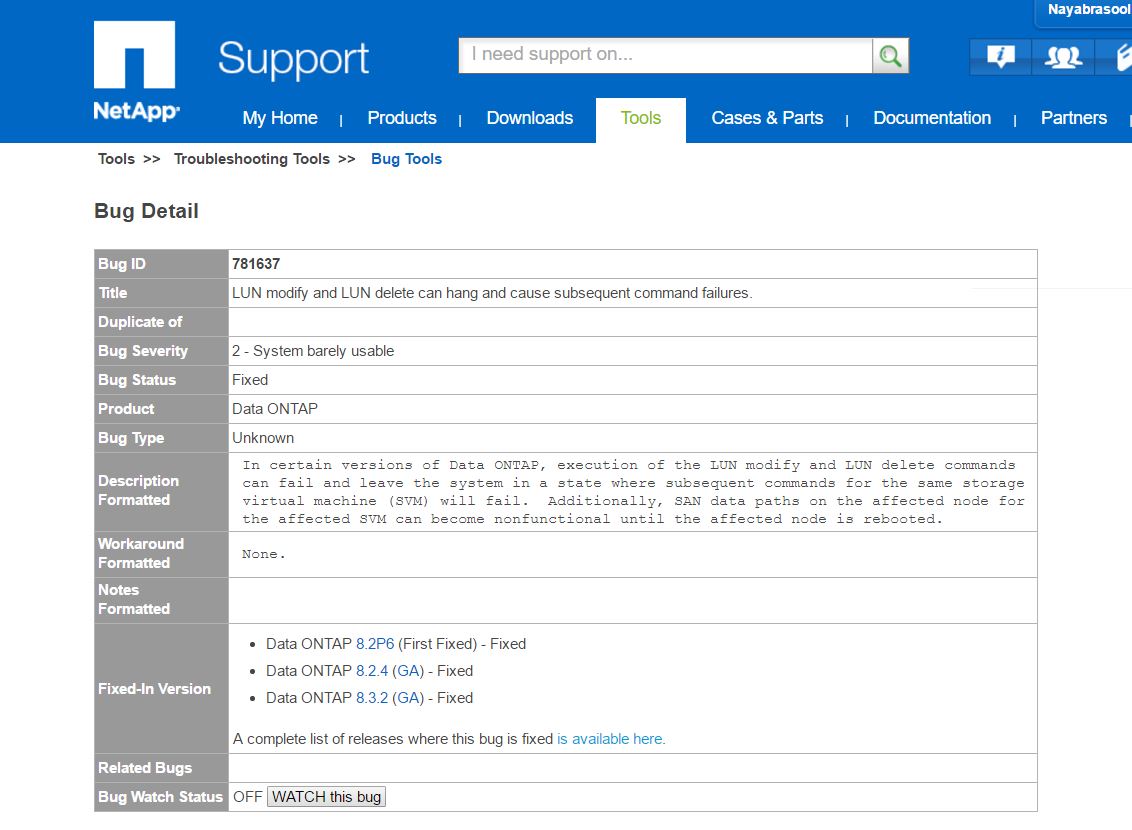Click the Bug Watch Status 'OFF' text

tap(248, 797)
